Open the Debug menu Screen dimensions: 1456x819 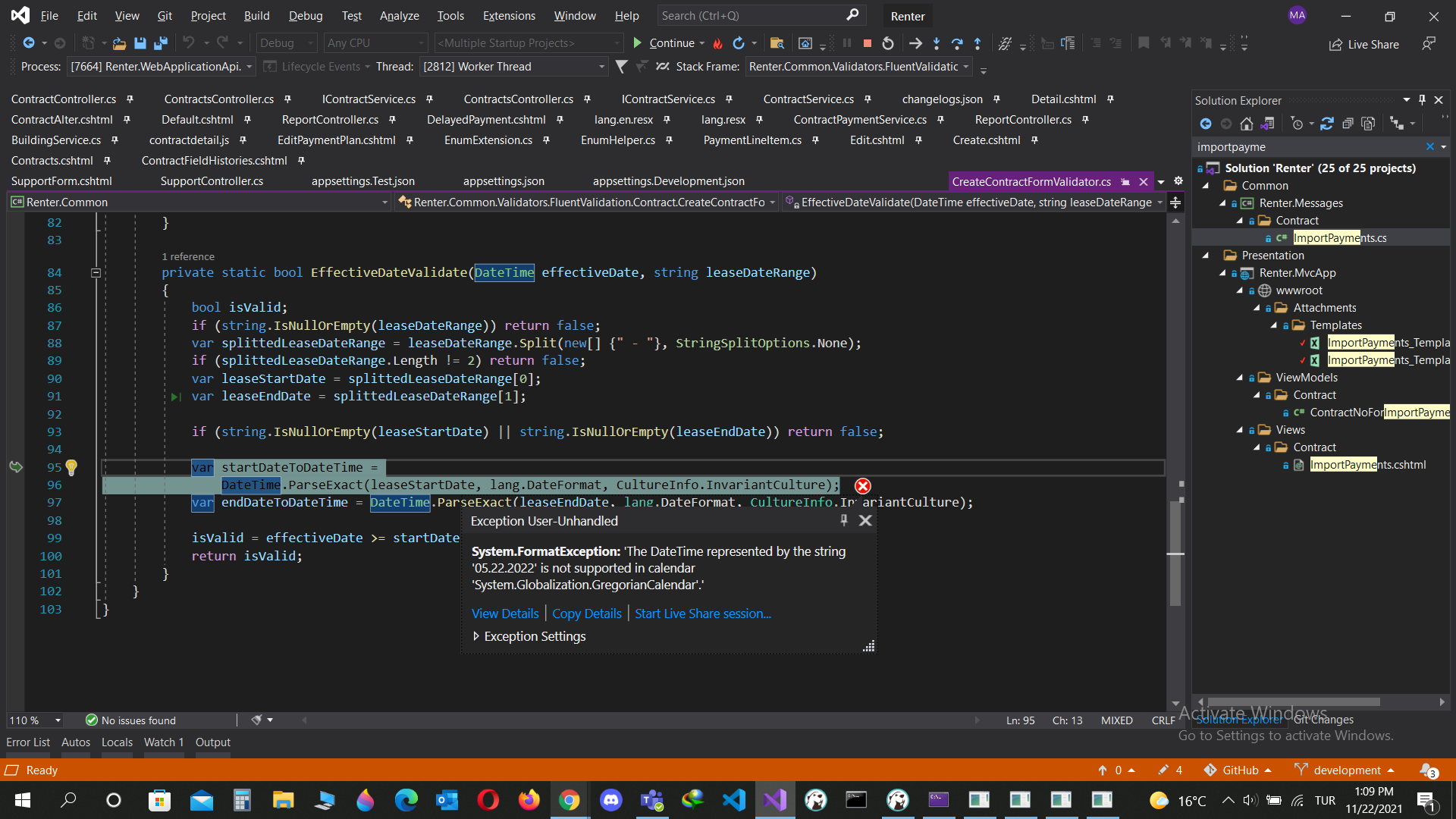click(x=305, y=15)
